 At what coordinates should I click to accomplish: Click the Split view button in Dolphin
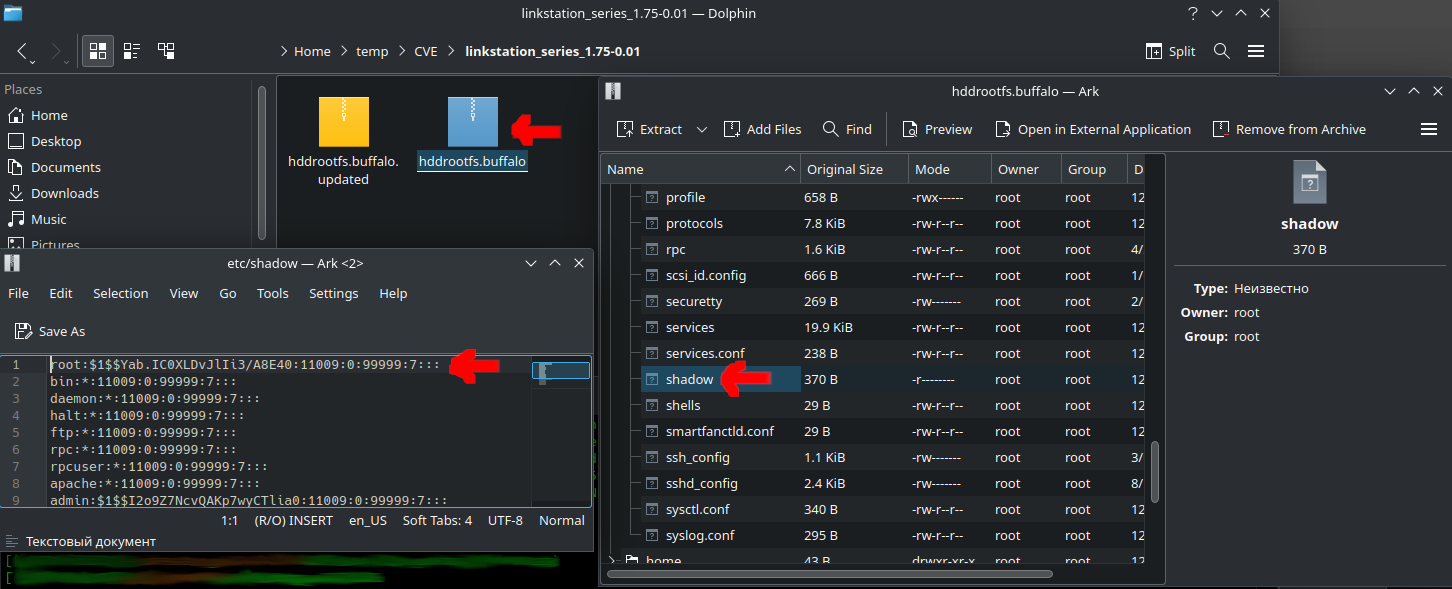[1171, 51]
